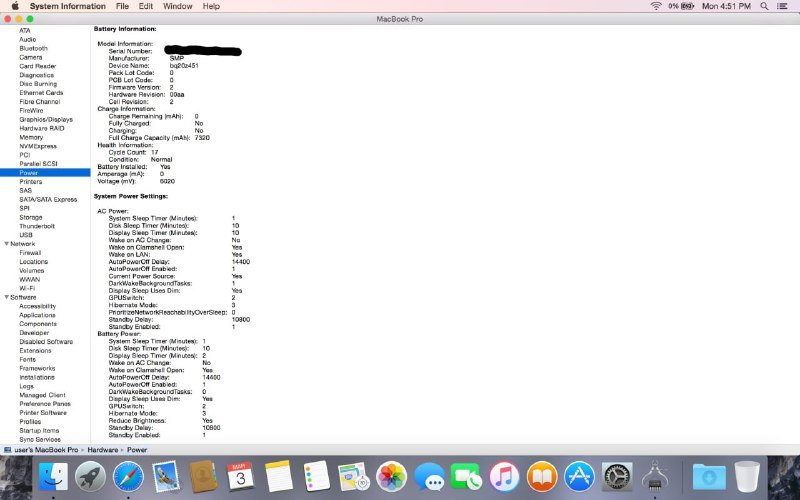Click Full Charge Capacity value 7320

click(202, 138)
